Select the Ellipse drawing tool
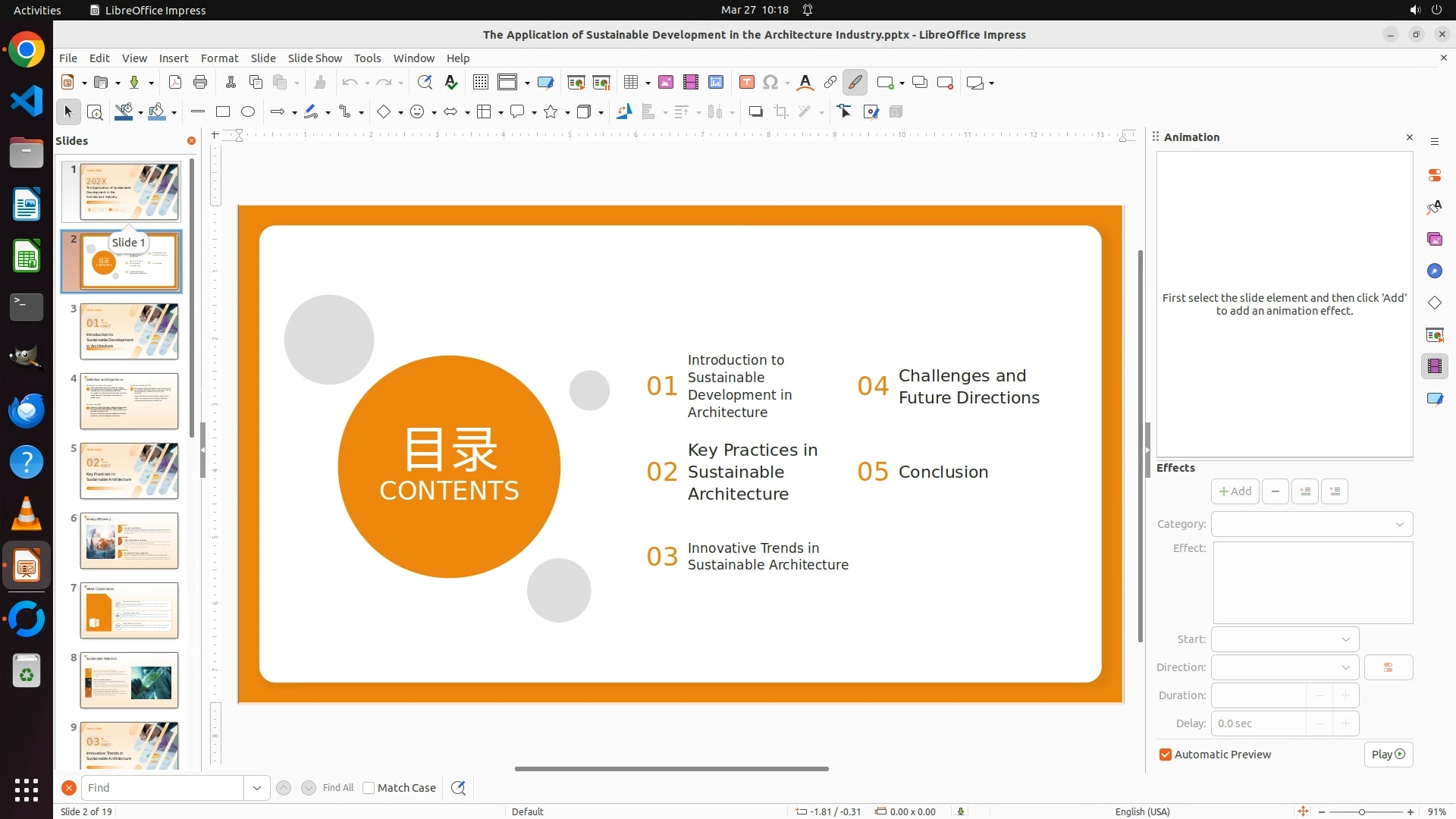Viewport: 1456px width, 819px height. coord(248,112)
